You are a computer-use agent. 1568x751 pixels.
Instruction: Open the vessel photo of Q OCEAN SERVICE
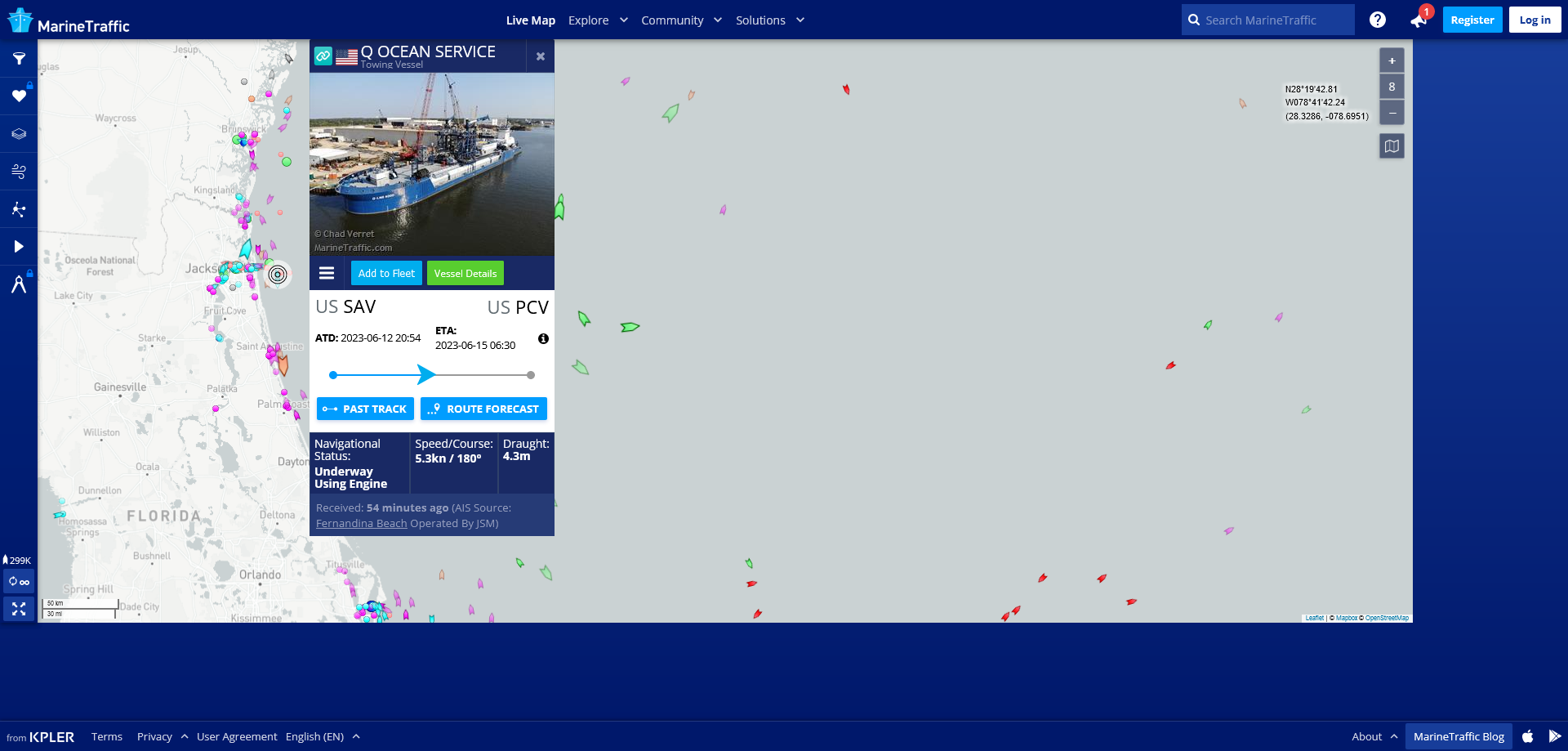click(432, 164)
